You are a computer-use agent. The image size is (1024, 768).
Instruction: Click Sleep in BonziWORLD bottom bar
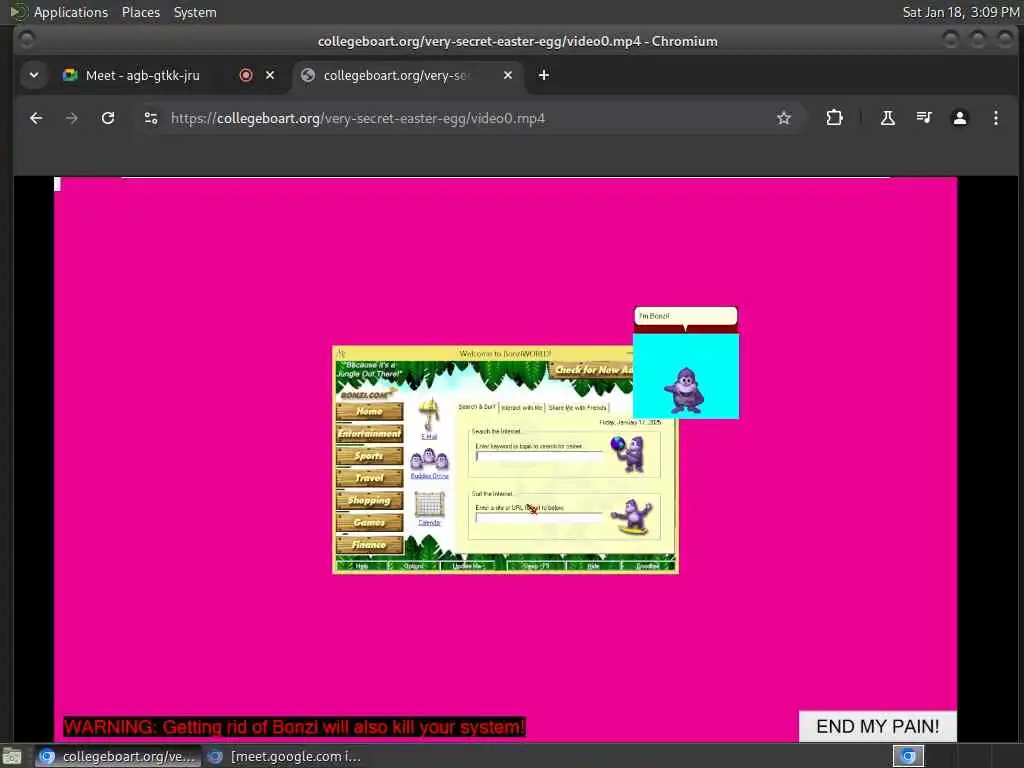point(537,566)
